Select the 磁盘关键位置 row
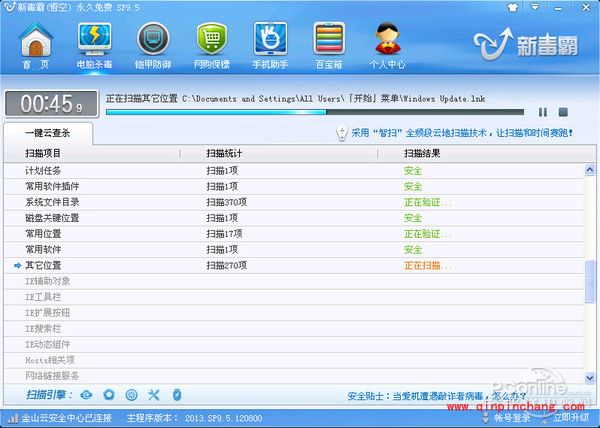 click(294, 218)
